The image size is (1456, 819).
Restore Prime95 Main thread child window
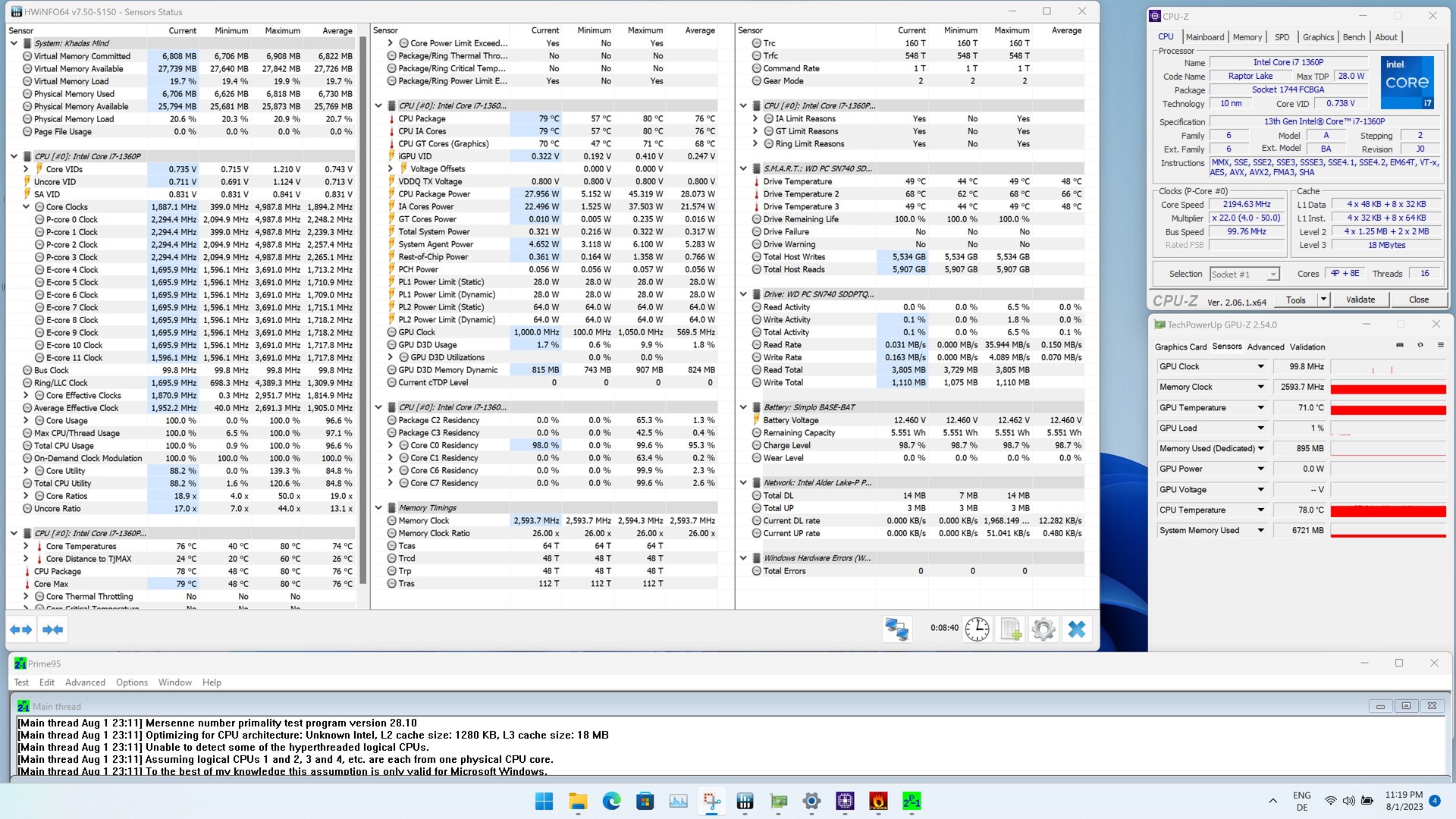tap(1406, 706)
